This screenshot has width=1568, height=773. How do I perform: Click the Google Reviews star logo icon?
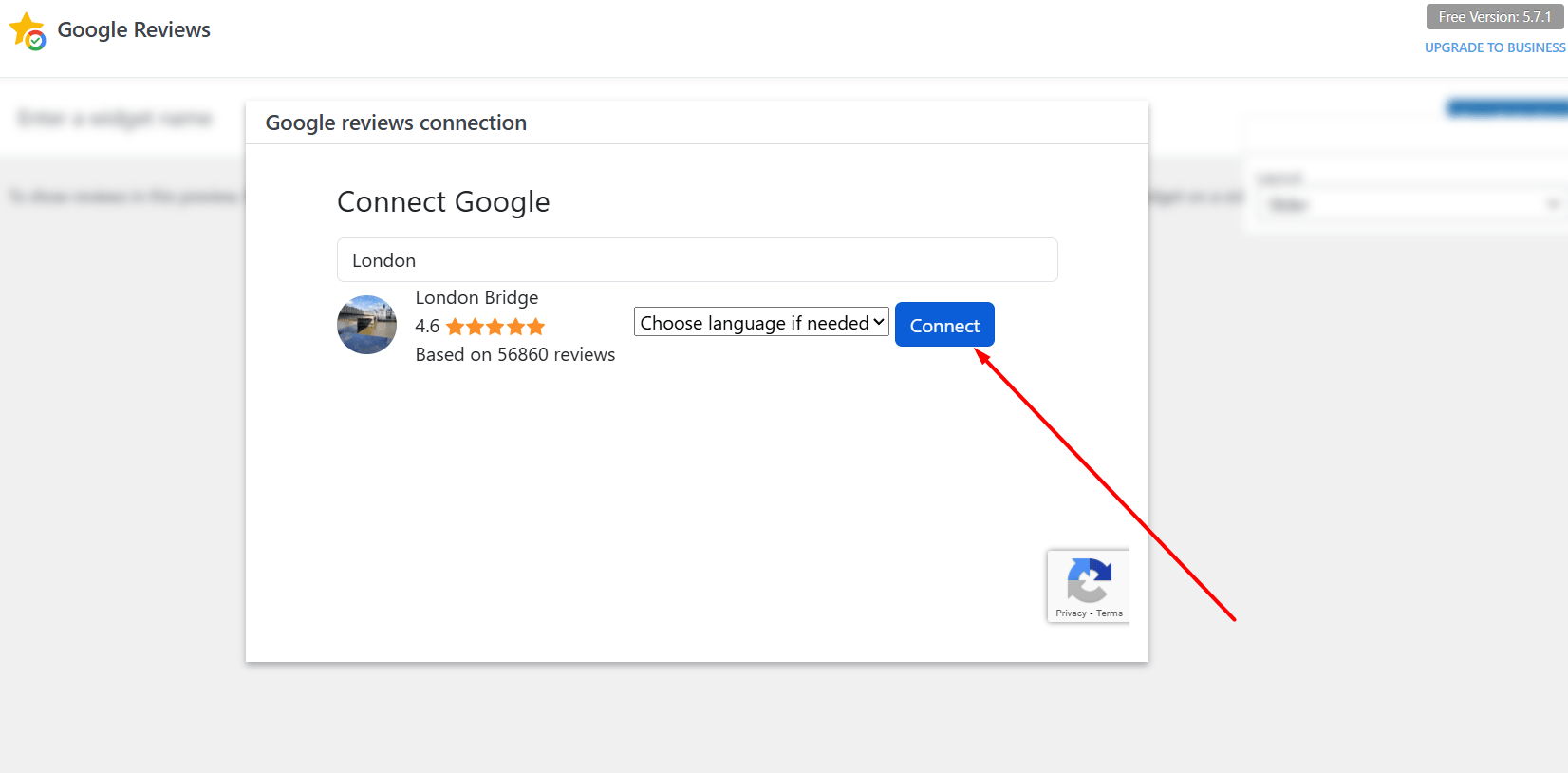point(28,30)
